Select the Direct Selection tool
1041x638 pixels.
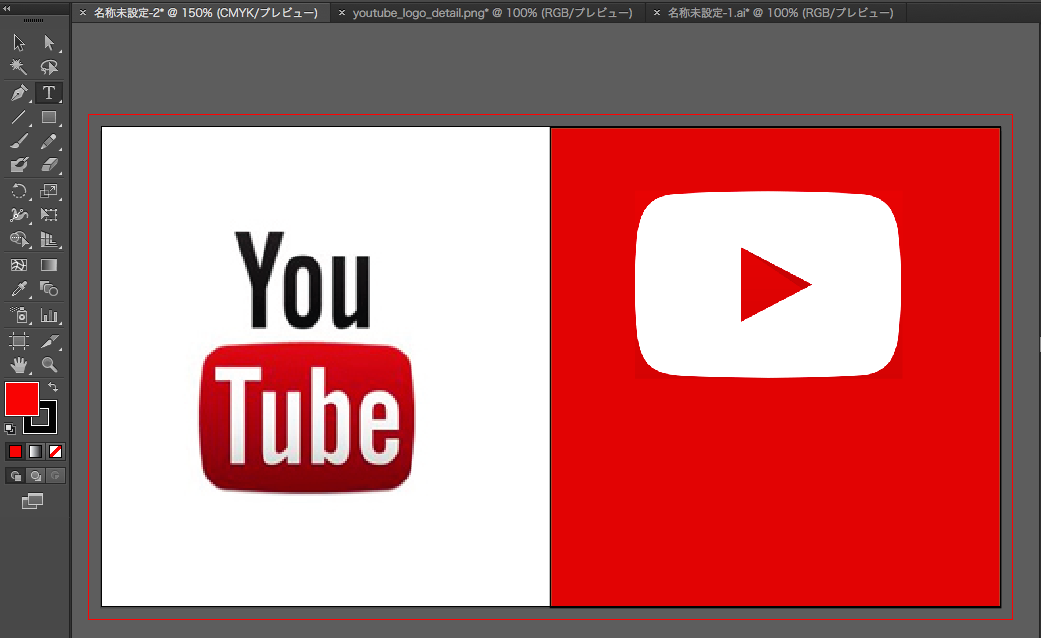pyautogui.click(x=49, y=43)
